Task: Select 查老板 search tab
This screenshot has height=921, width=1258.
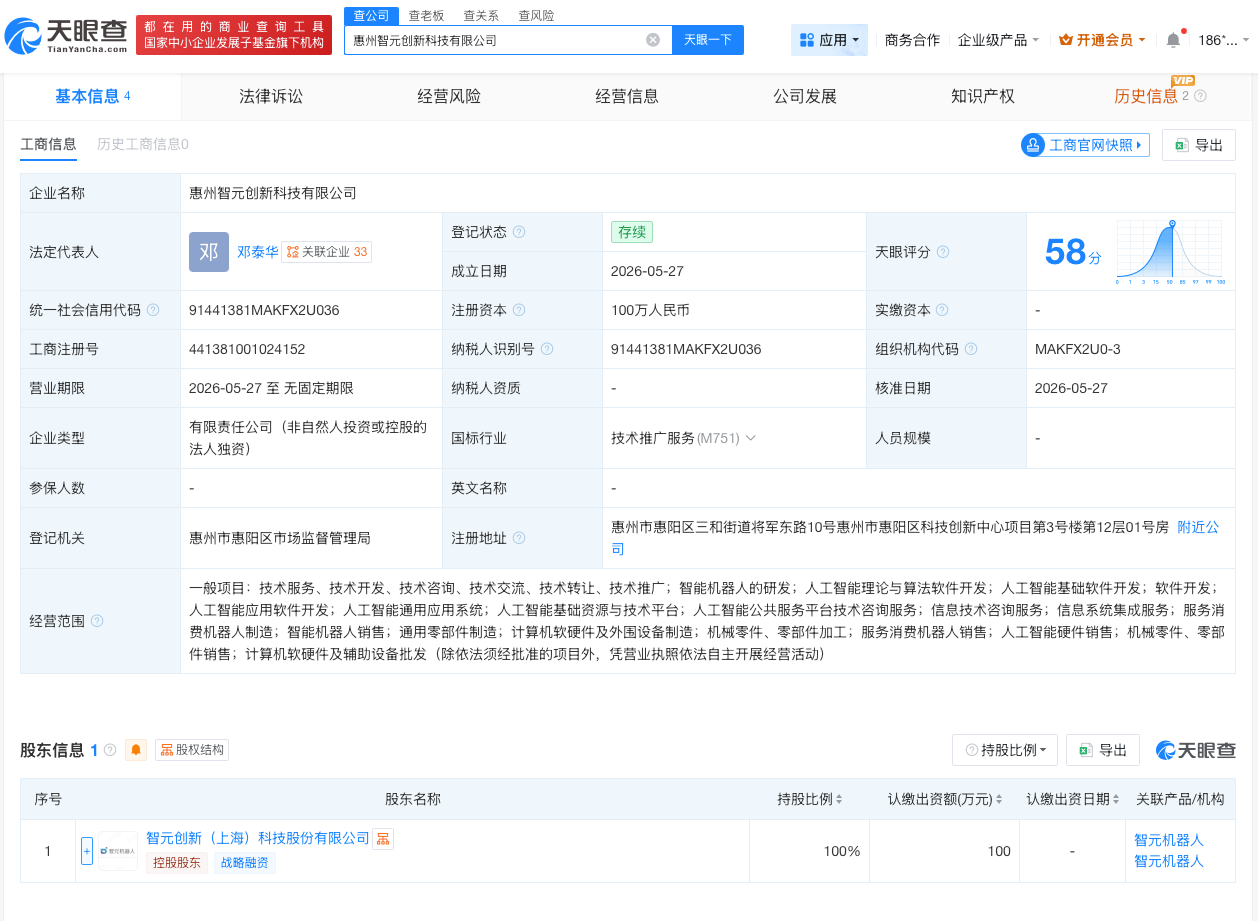Action: 427,16
